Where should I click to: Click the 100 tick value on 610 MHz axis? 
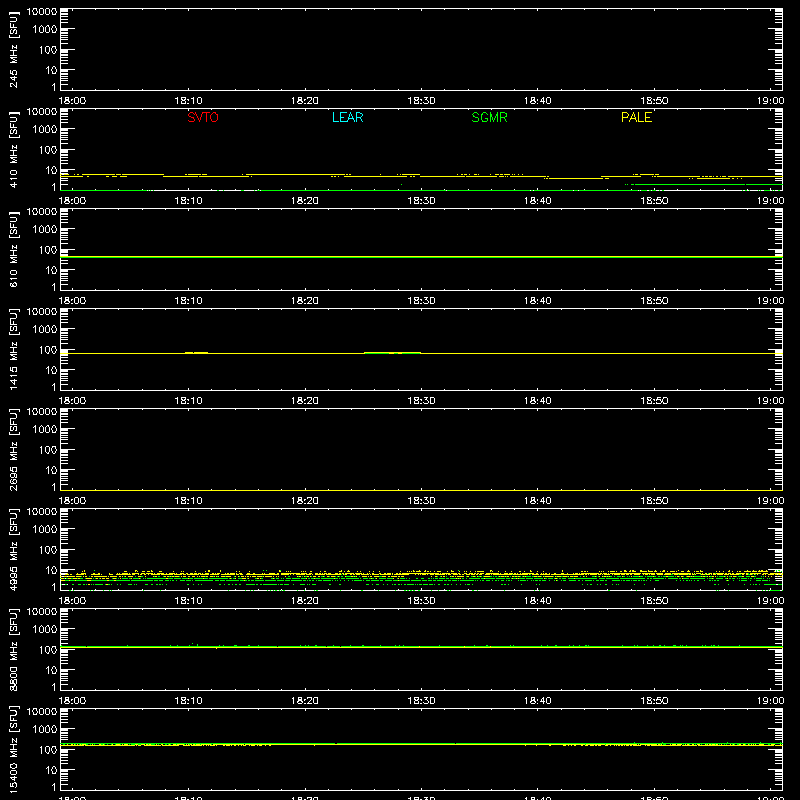[x=48, y=250]
